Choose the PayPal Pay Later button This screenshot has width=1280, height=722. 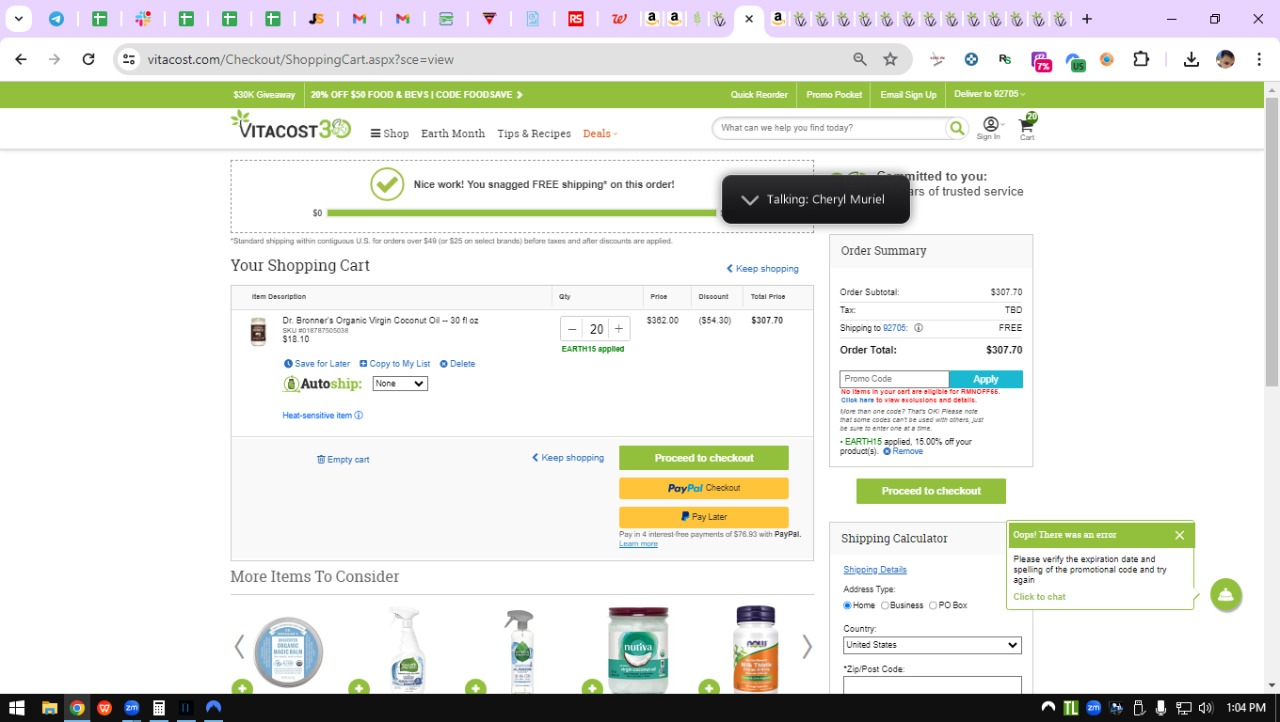point(704,517)
